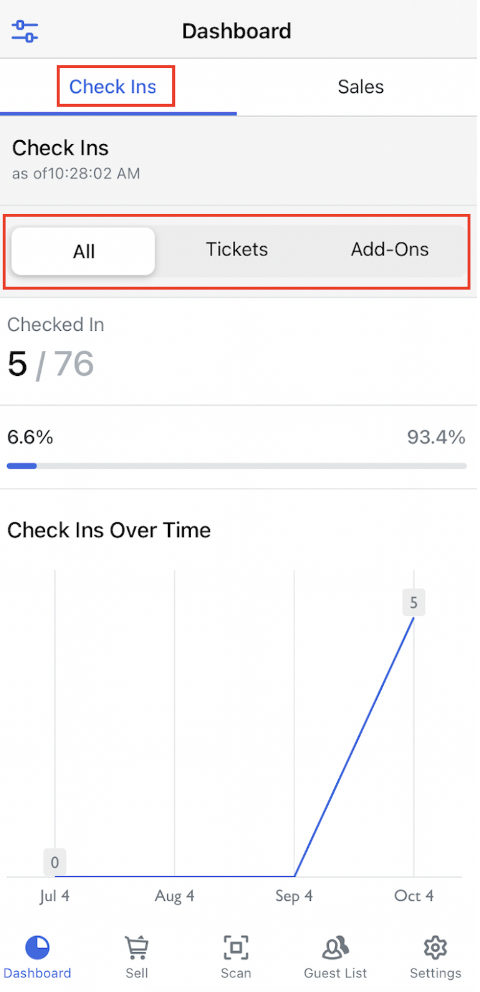Select the Add-Ons segment filter
This screenshot has height=992, width=480.
tap(390, 249)
